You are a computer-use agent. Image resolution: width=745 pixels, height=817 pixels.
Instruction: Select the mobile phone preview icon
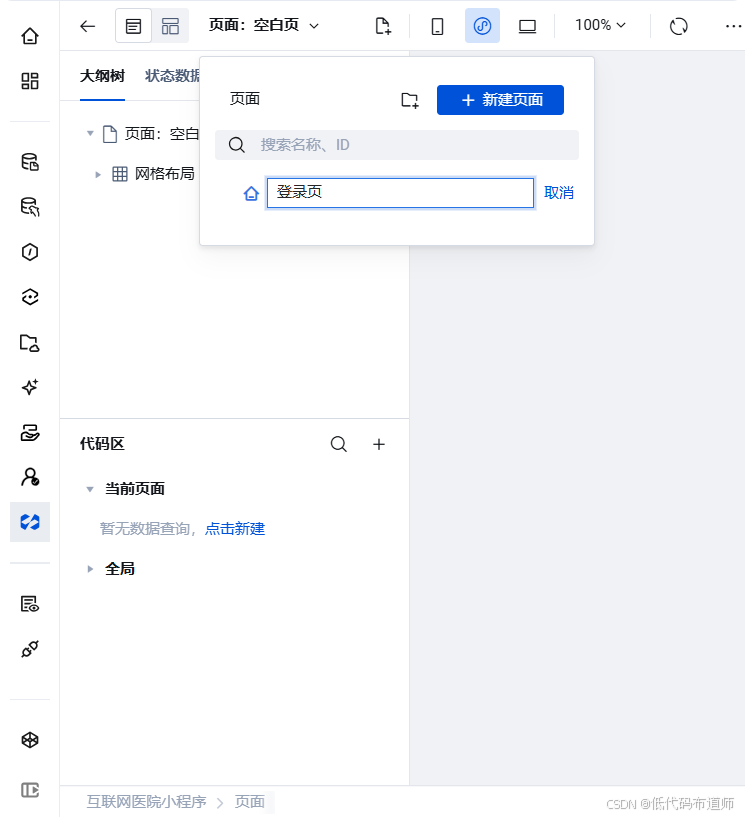click(x=438, y=26)
